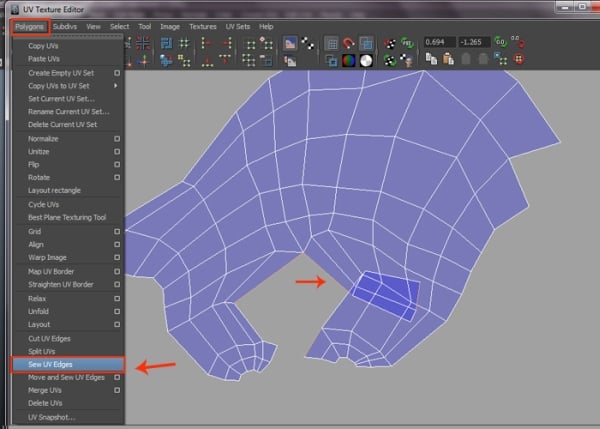Click UV Snapshot... in the menu
The height and width of the screenshot is (429, 600).
click(x=50, y=416)
